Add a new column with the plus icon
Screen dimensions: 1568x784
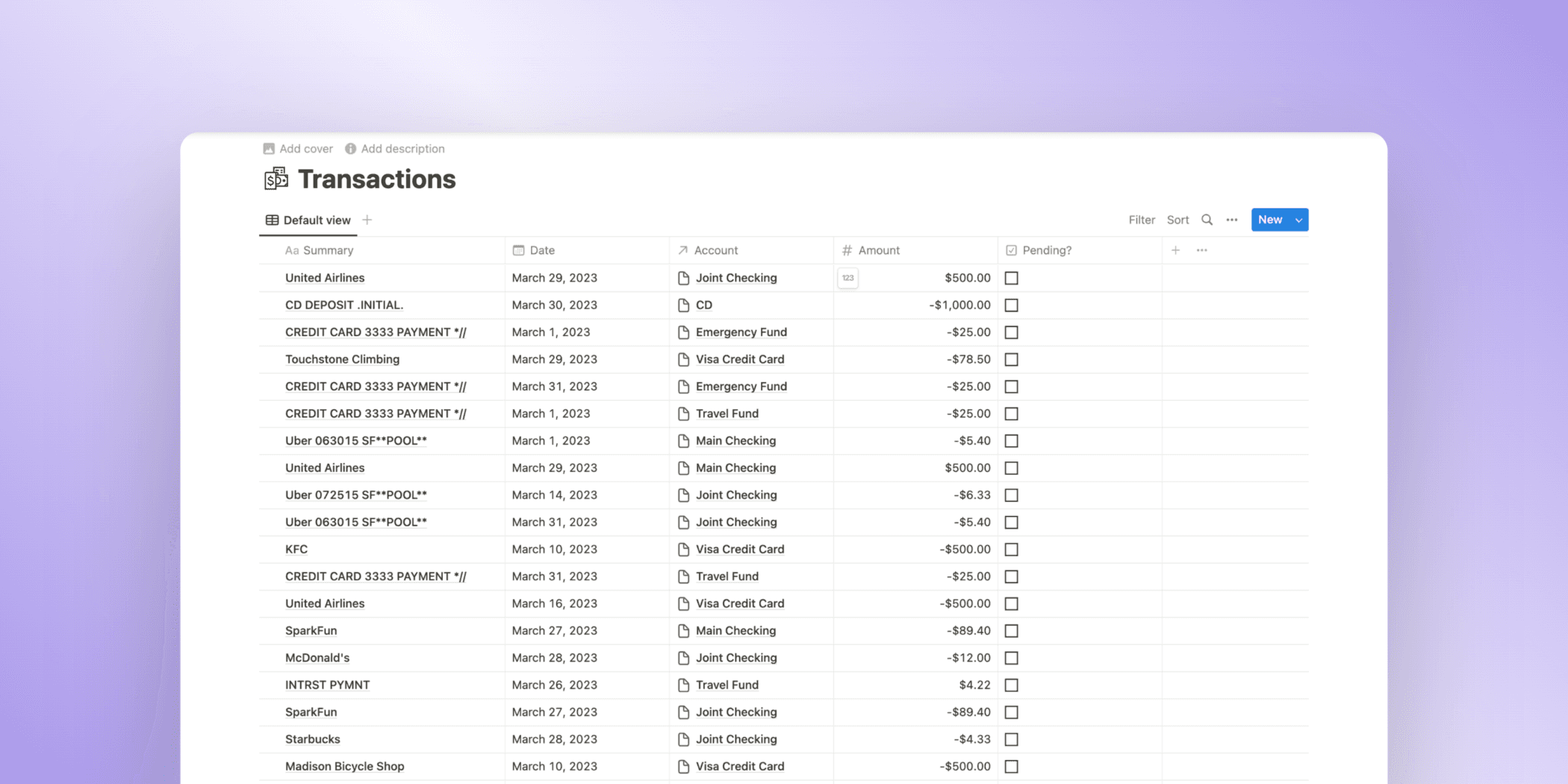click(1175, 250)
